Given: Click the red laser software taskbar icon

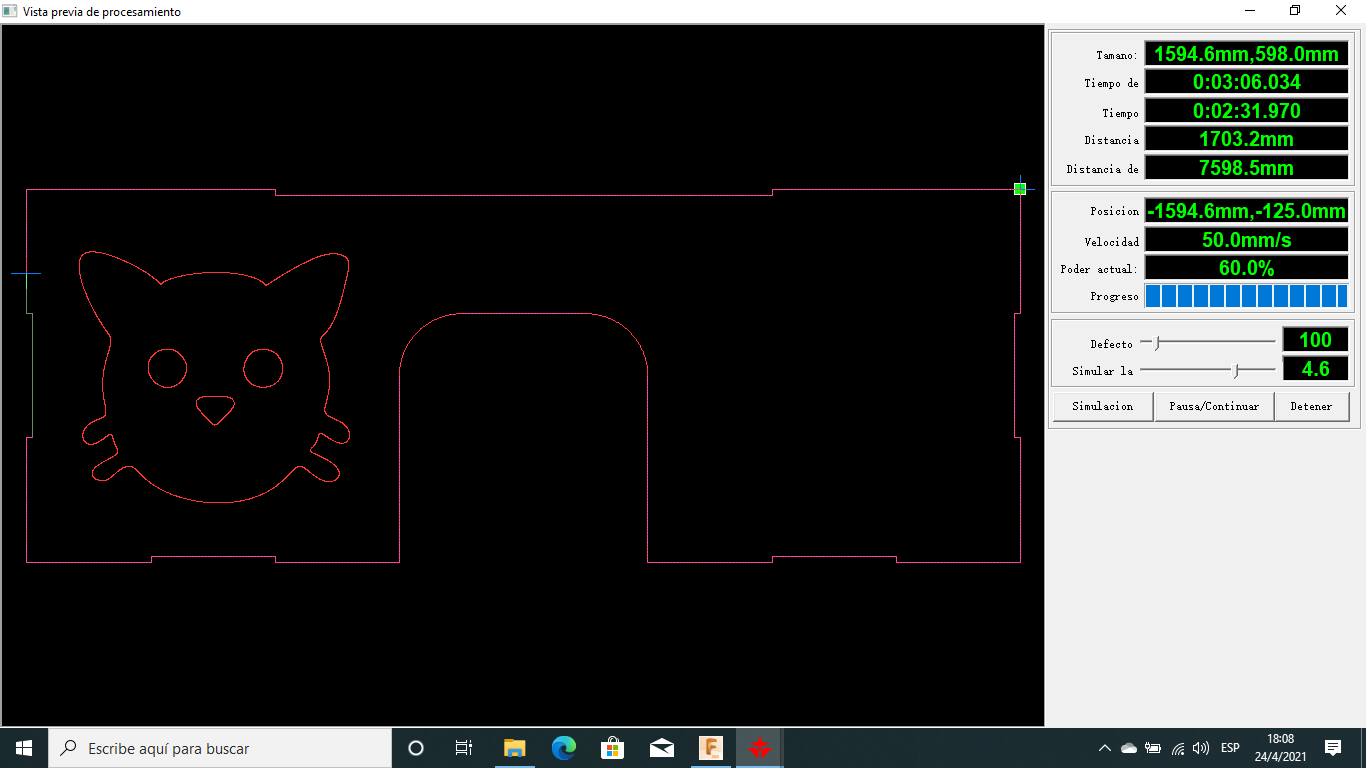Looking at the screenshot, I should [x=760, y=748].
